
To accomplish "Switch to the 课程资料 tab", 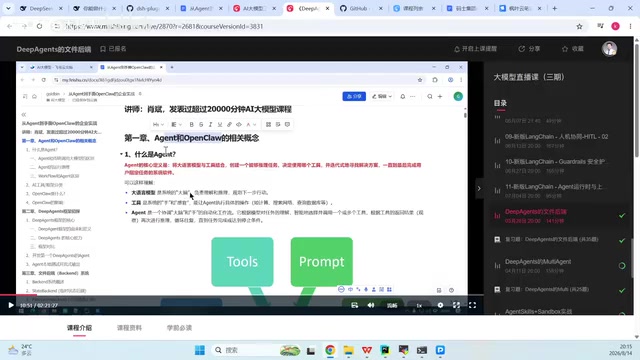I will coord(129,328).
